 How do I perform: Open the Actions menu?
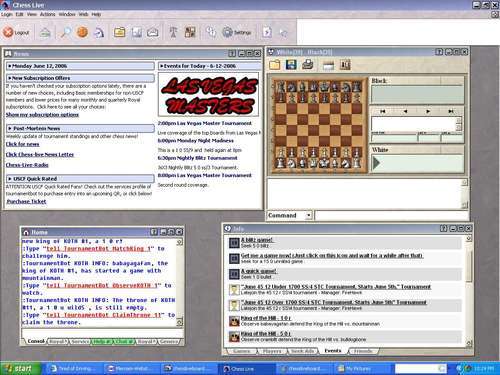[x=48, y=14]
